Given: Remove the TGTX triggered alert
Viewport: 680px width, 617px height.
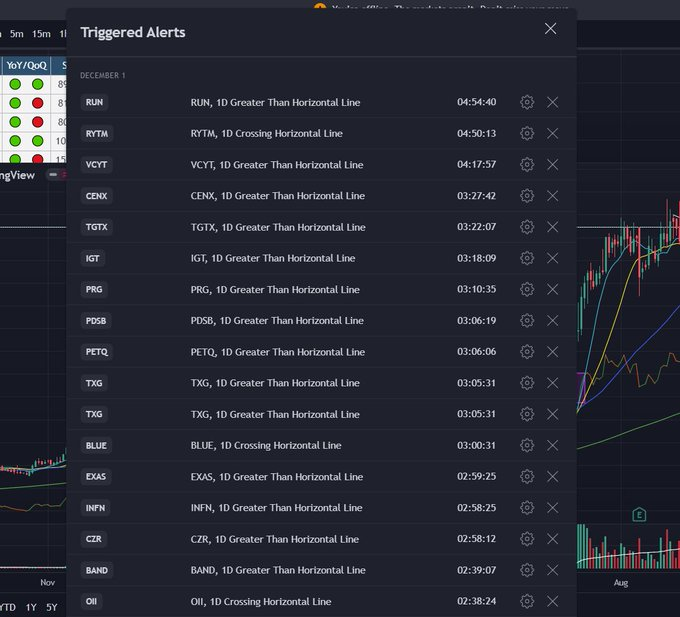Looking at the screenshot, I should pyautogui.click(x=552, y=227).
